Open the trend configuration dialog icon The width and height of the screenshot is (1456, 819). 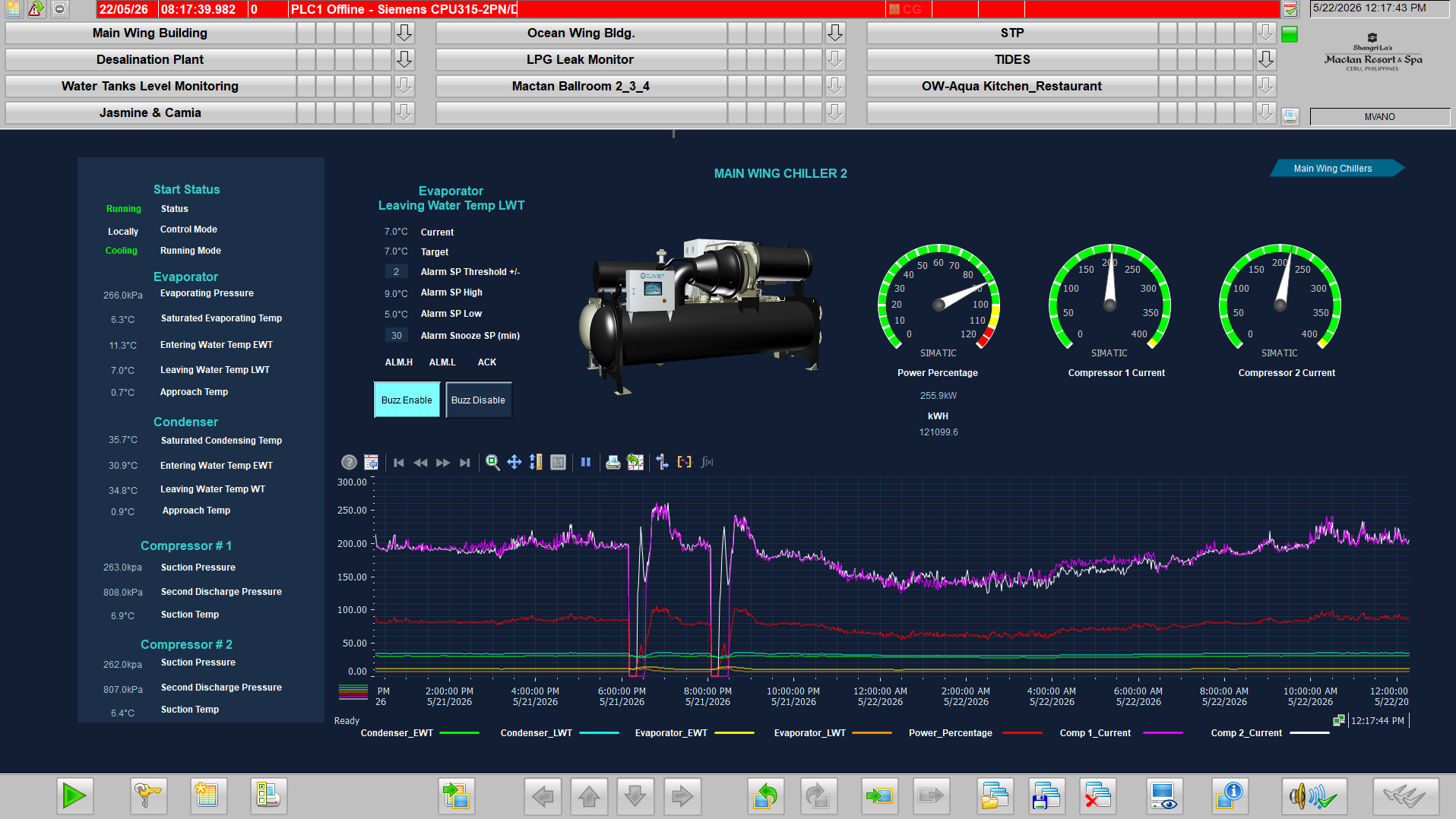(371, 462)
